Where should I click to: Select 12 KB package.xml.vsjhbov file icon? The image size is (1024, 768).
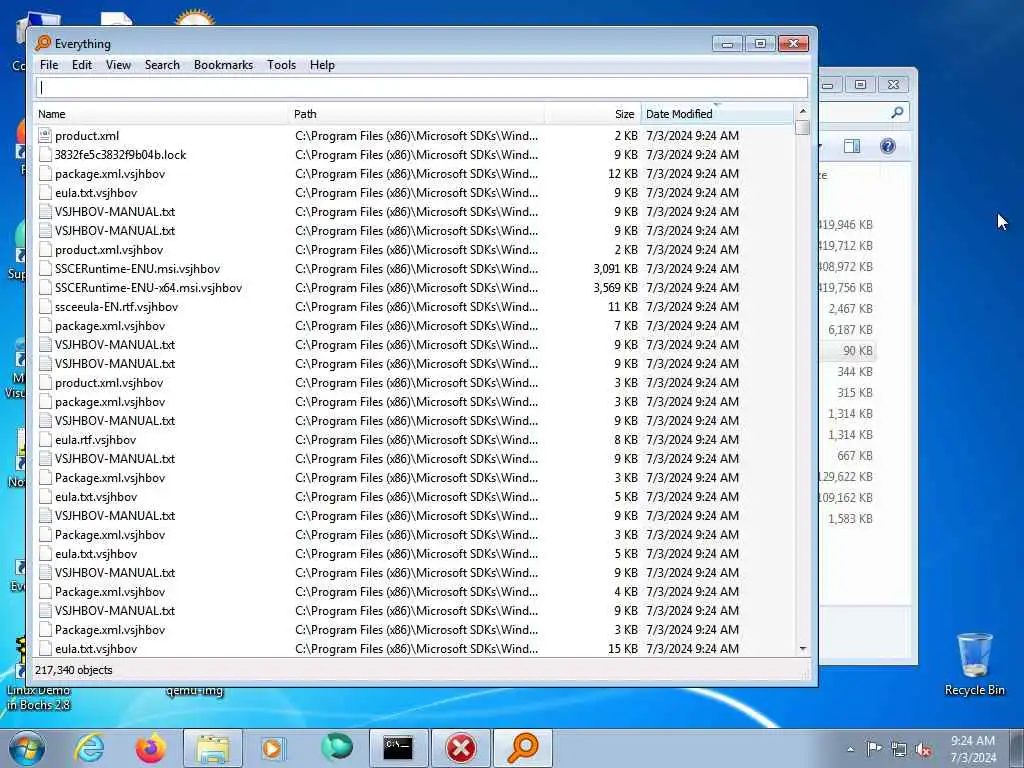coord(44,174)
